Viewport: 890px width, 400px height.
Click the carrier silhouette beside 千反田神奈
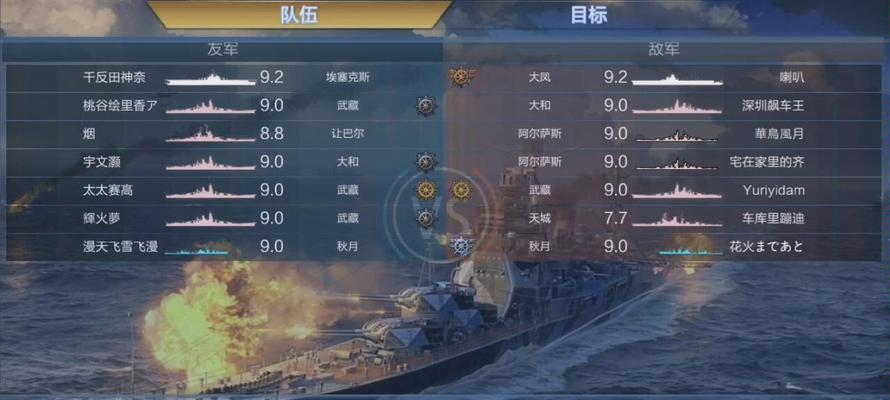click(211, 80)
